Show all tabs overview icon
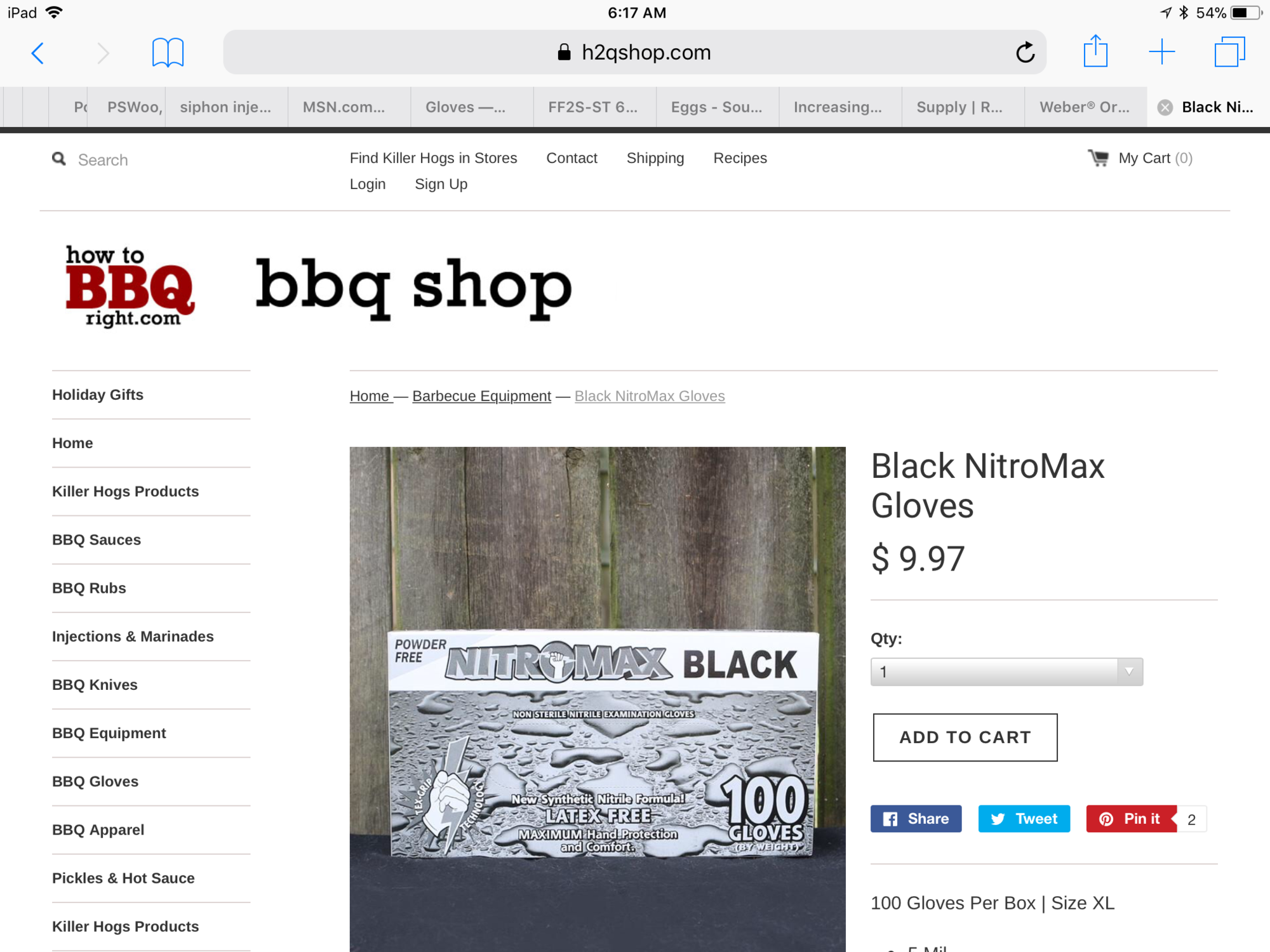This screenshot has height=952, width=1270. coord(1229,52)
